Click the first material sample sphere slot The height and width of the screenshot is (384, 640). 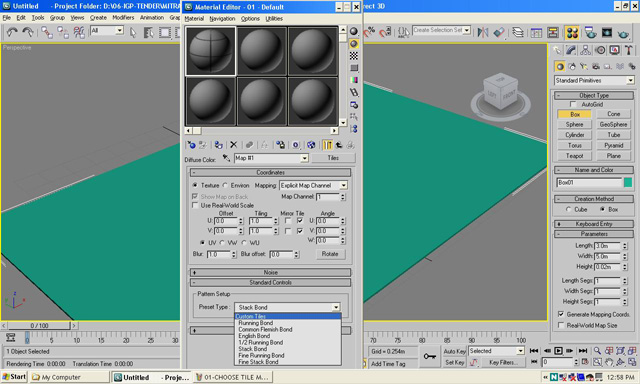click(211, 51)
